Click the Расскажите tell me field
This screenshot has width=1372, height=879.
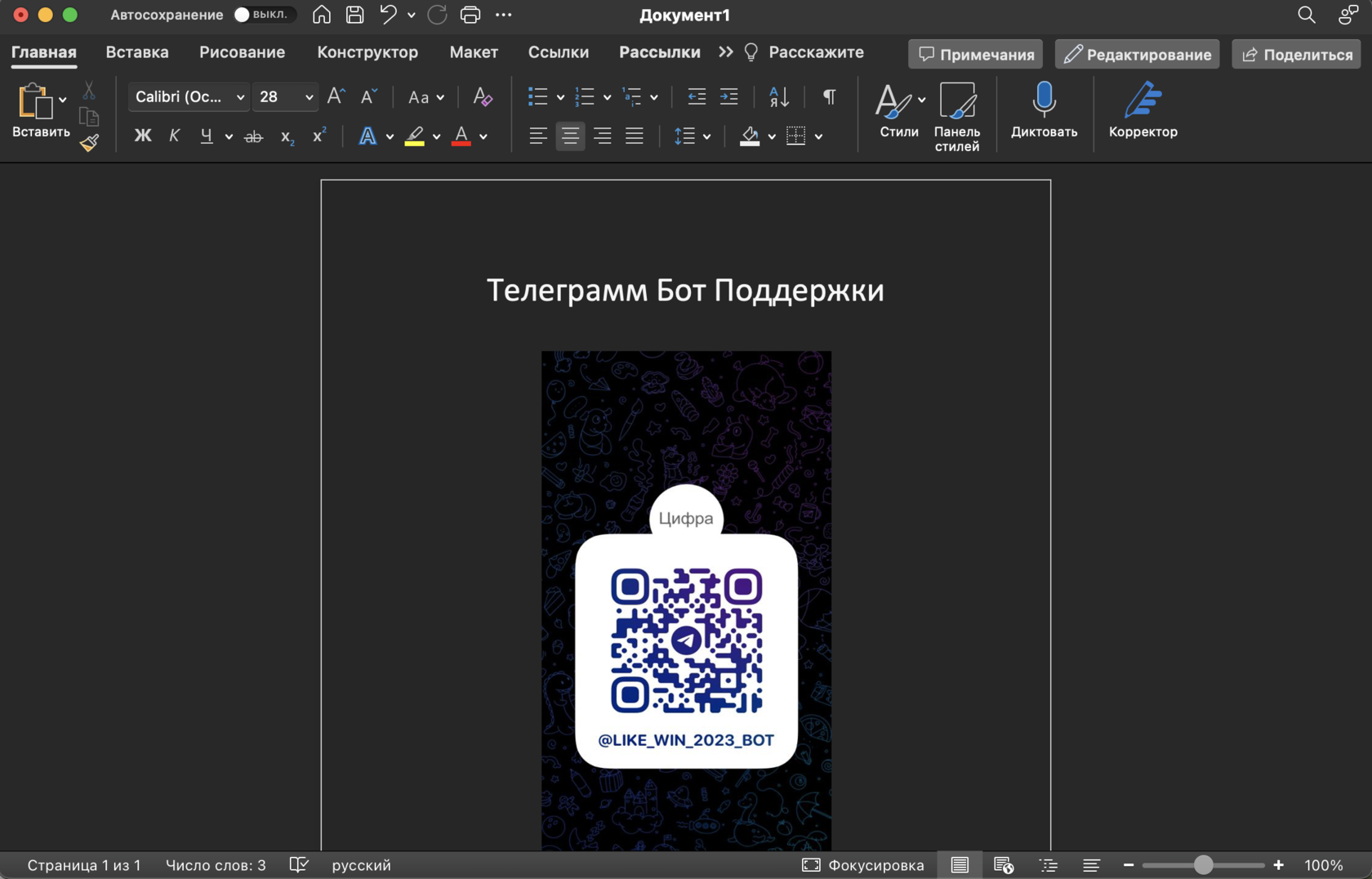(805, 52)
